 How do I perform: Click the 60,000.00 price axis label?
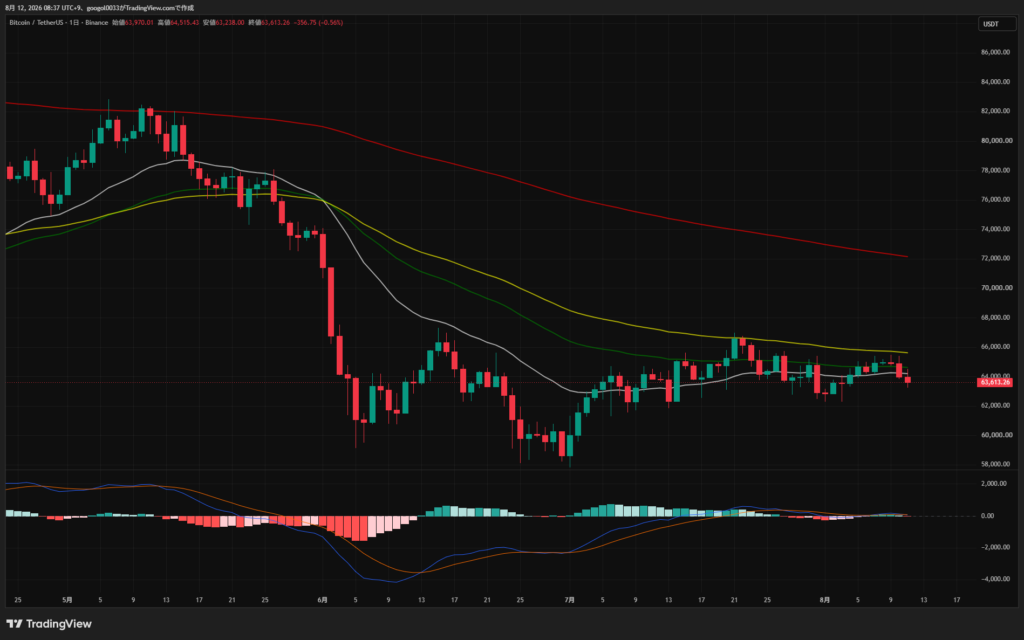point(997,435)
